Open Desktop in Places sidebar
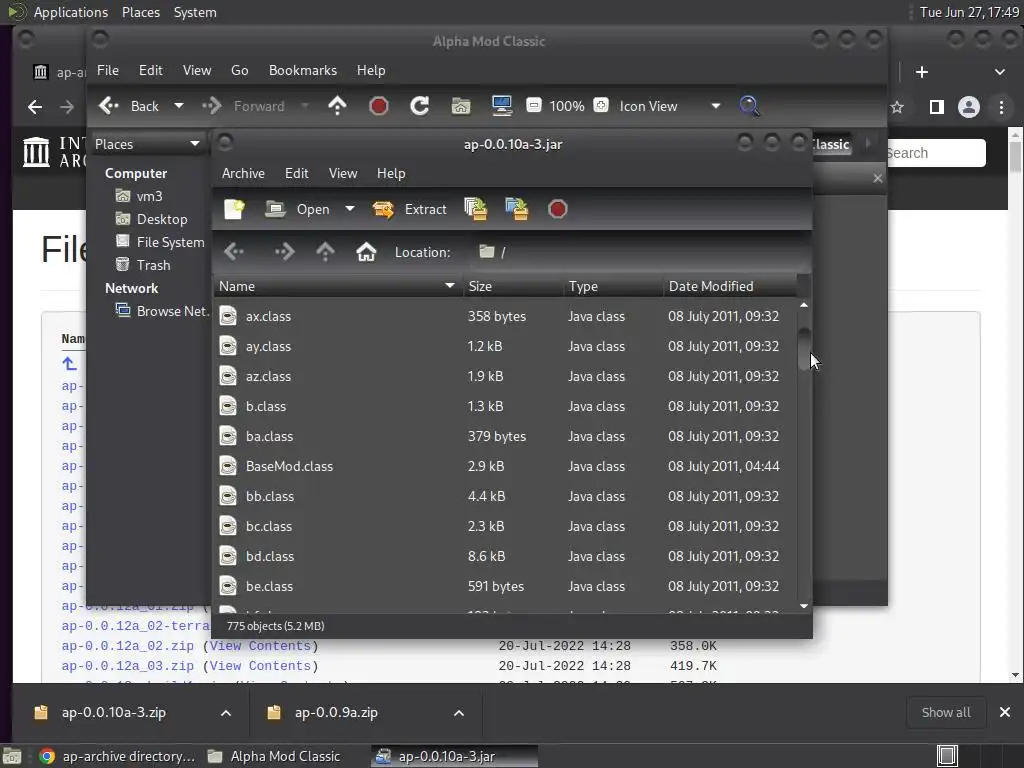Image resolution: width=1024 pixels, height=768 pixels. (x=161, y=219)
